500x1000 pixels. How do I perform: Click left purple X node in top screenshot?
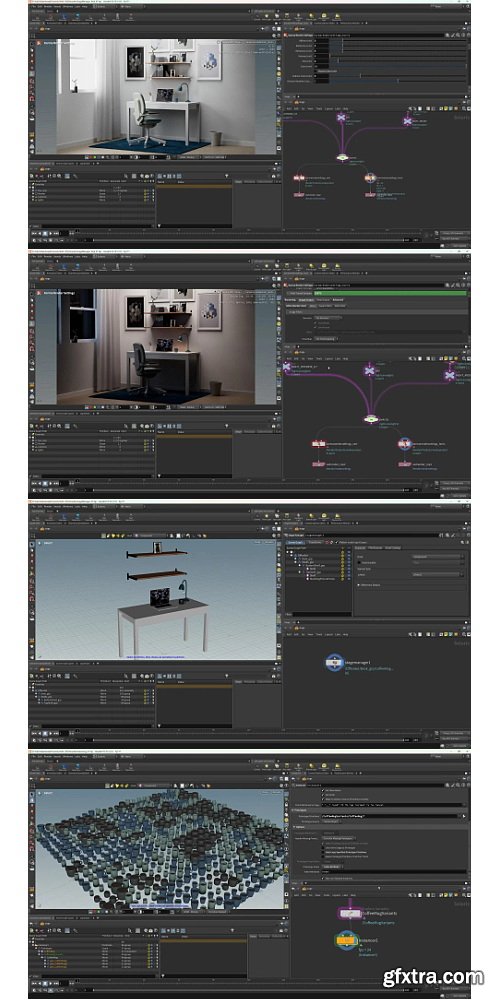(x=342, y=118)
